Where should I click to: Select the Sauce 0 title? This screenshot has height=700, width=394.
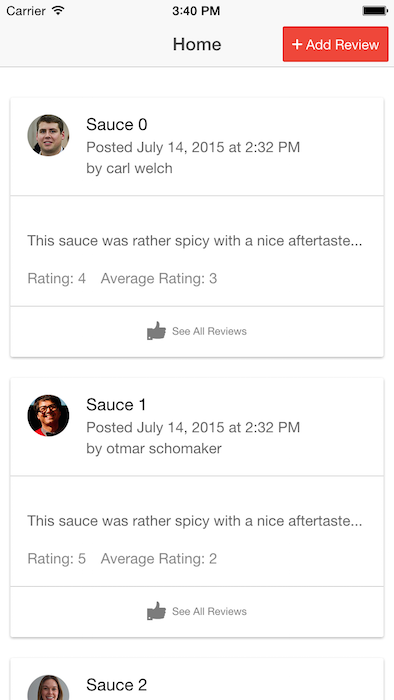116,125
